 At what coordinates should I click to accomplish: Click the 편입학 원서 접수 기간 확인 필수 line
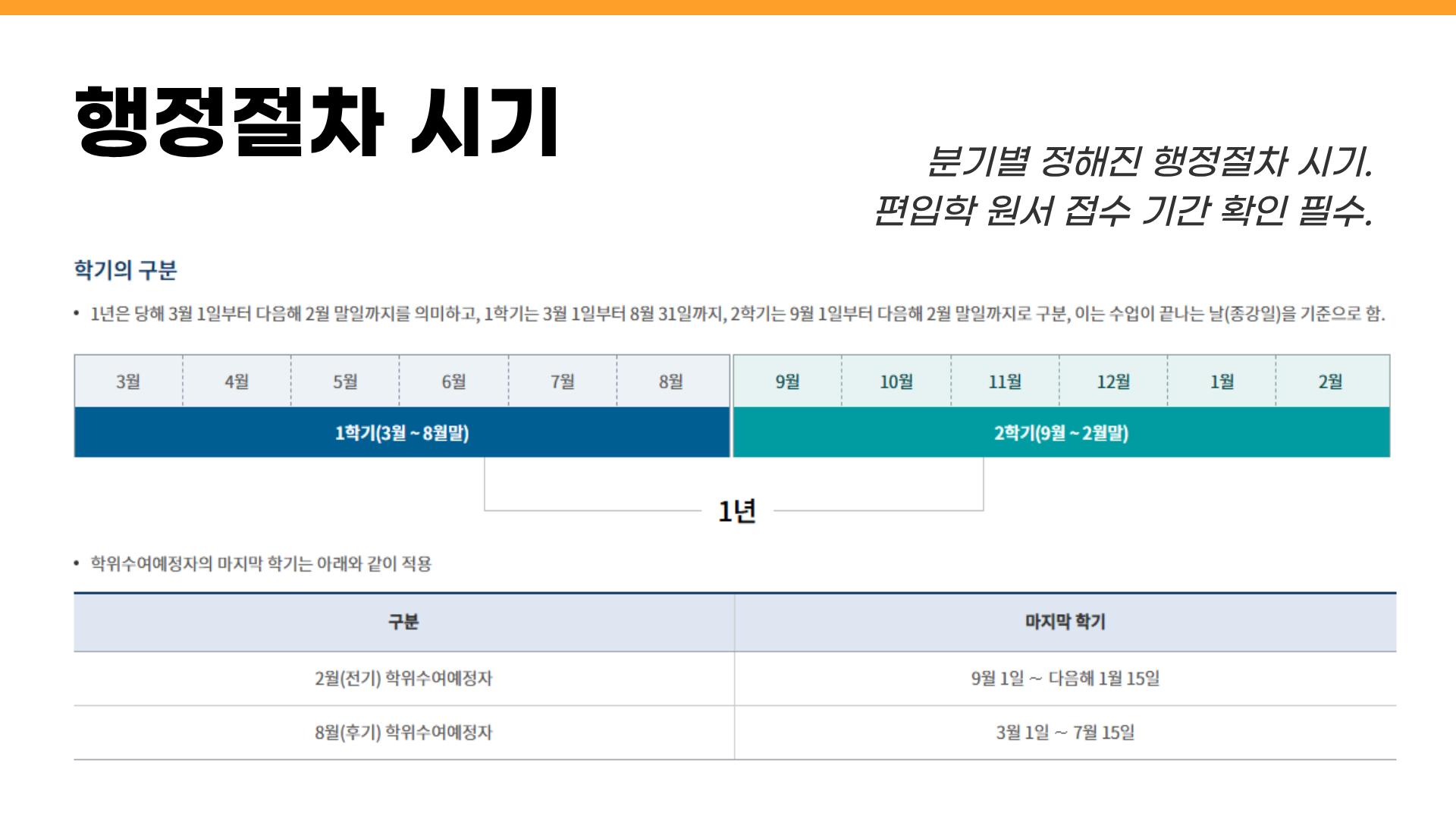[x=1124, y=210]
